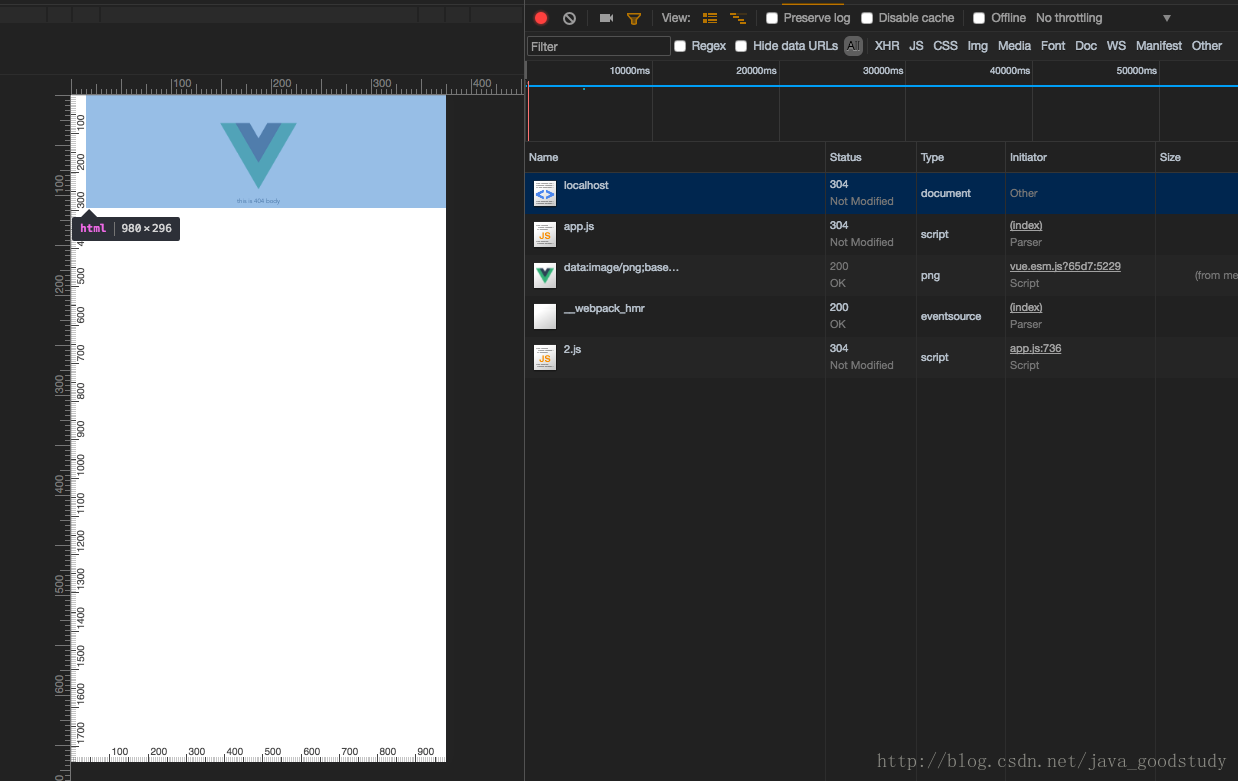Click the blank icon beside __webpack_hmr
Screen dimensions: 1238x781
pos(545,316)
